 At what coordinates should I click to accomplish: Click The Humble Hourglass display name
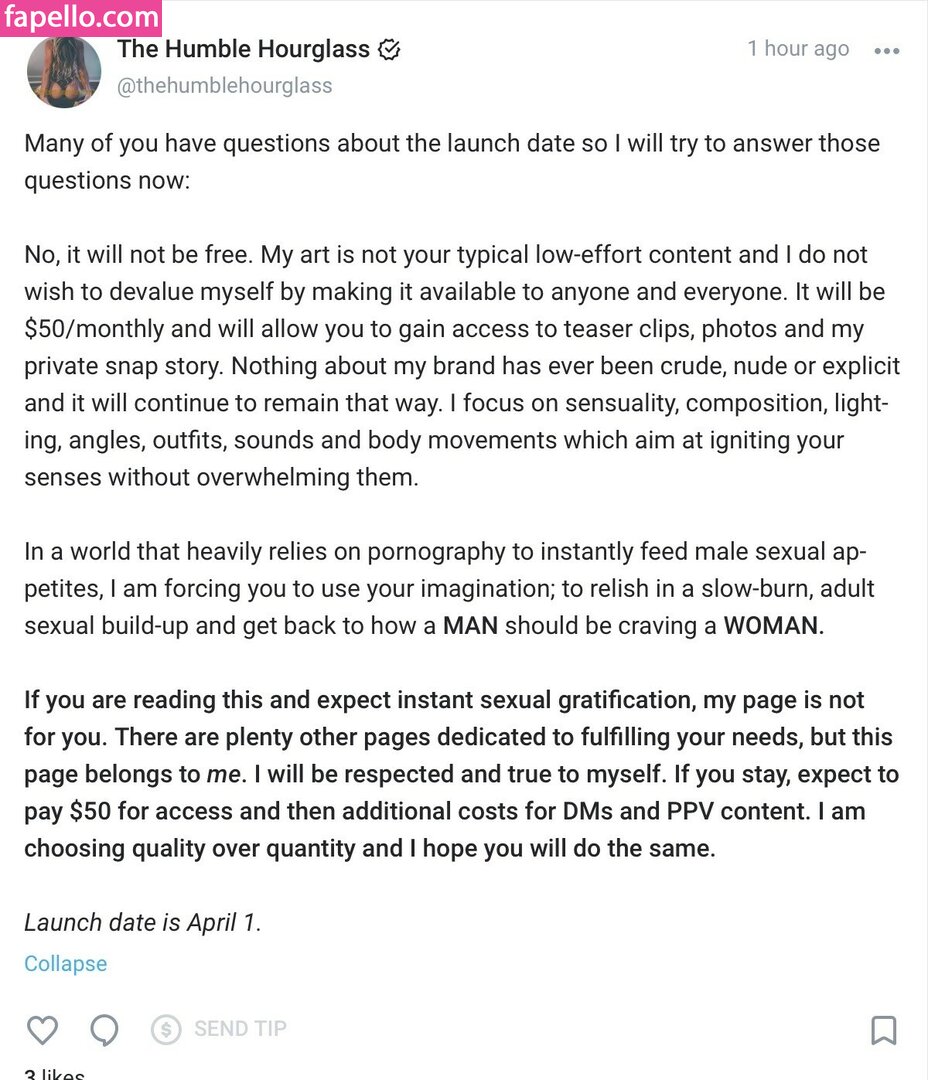[x=244, y=48]
